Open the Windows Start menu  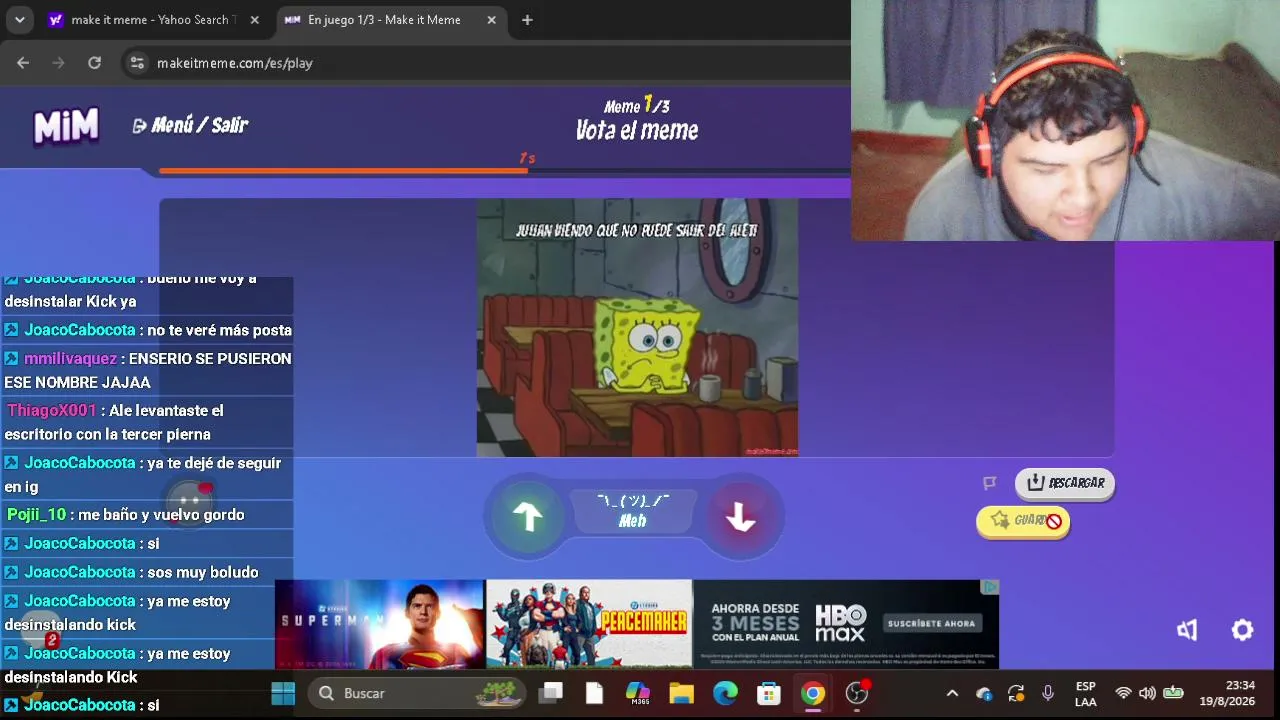pos(283,693)
